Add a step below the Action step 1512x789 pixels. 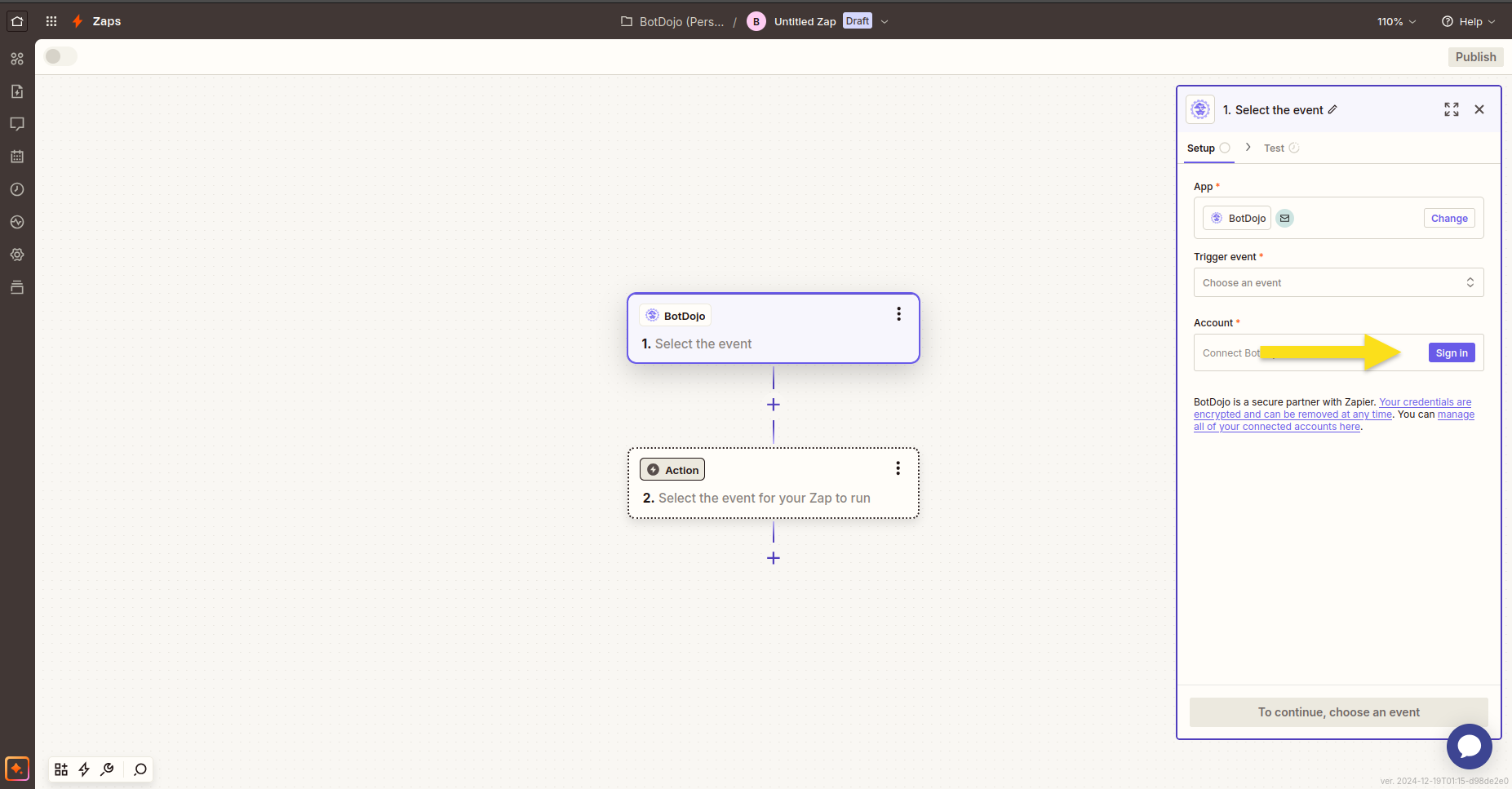coord(774,558)
